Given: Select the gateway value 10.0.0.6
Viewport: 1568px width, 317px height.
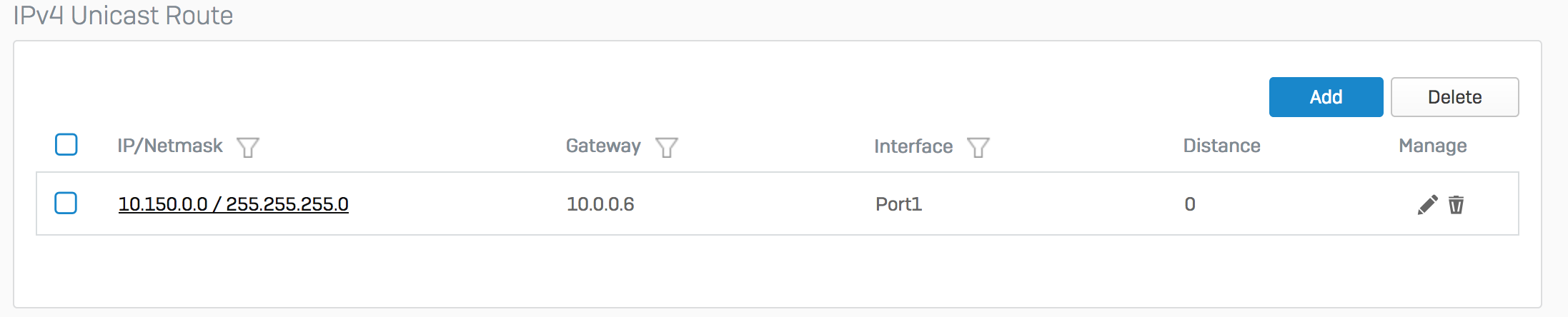Looking at the screenshot, I should pos(600,204).
